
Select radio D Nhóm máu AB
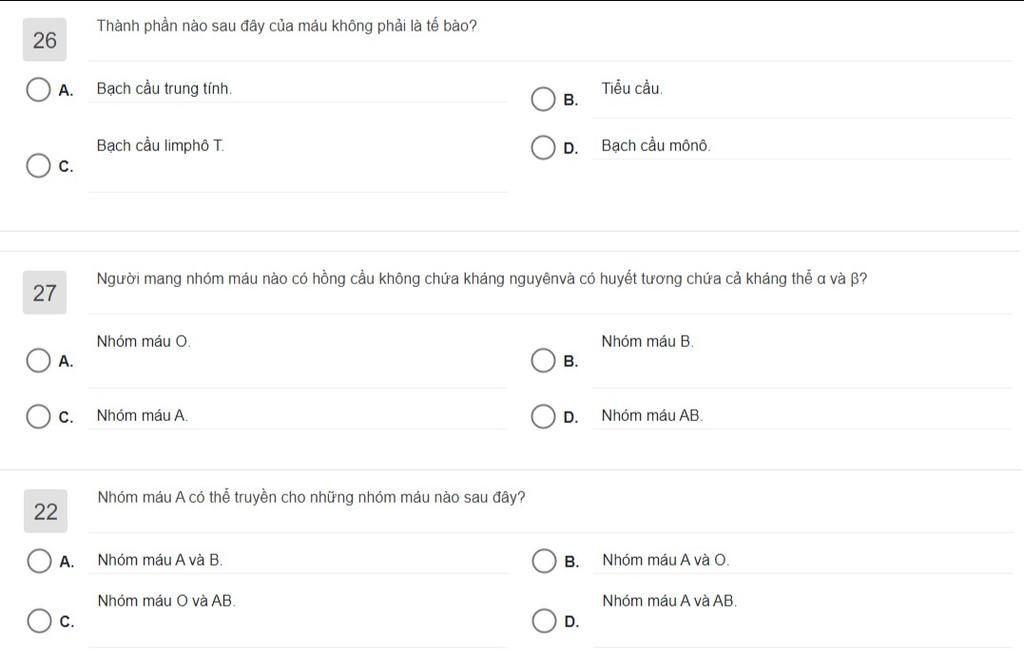coord(543,416)
